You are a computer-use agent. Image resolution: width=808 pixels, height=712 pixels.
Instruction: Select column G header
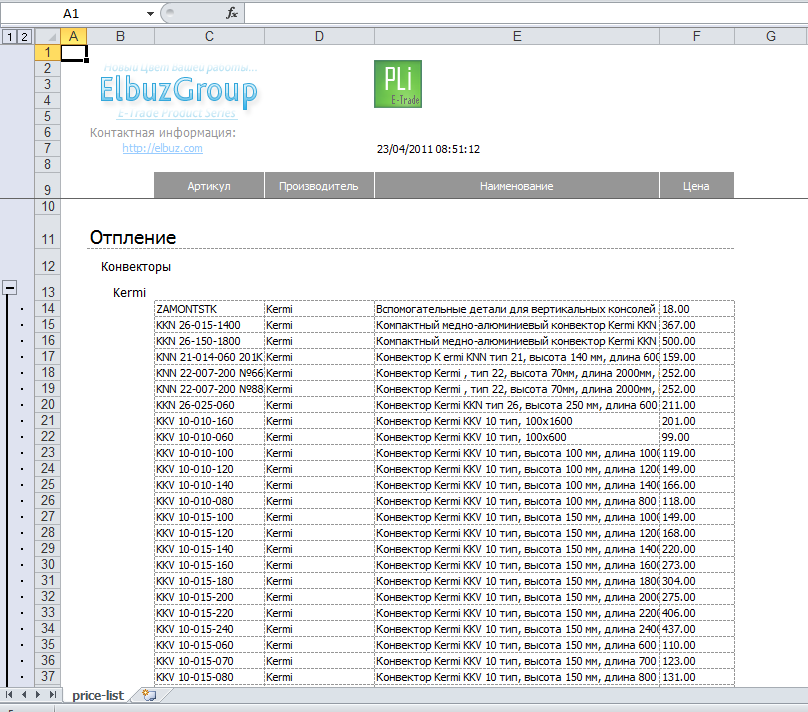[x=771, y=36]
